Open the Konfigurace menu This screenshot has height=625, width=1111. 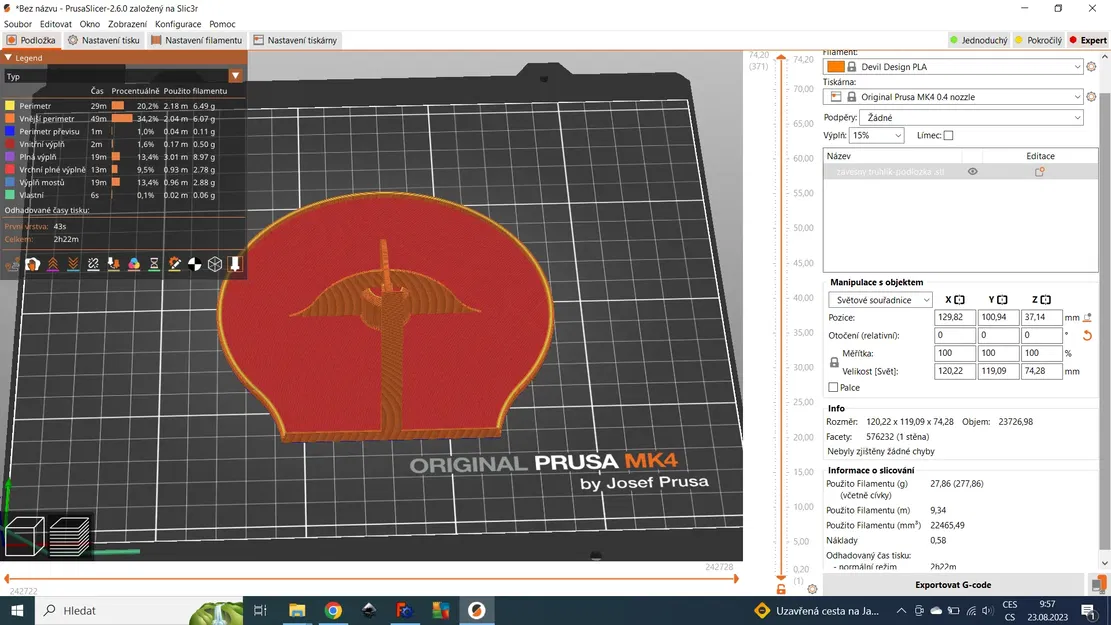tap(178, 24)
